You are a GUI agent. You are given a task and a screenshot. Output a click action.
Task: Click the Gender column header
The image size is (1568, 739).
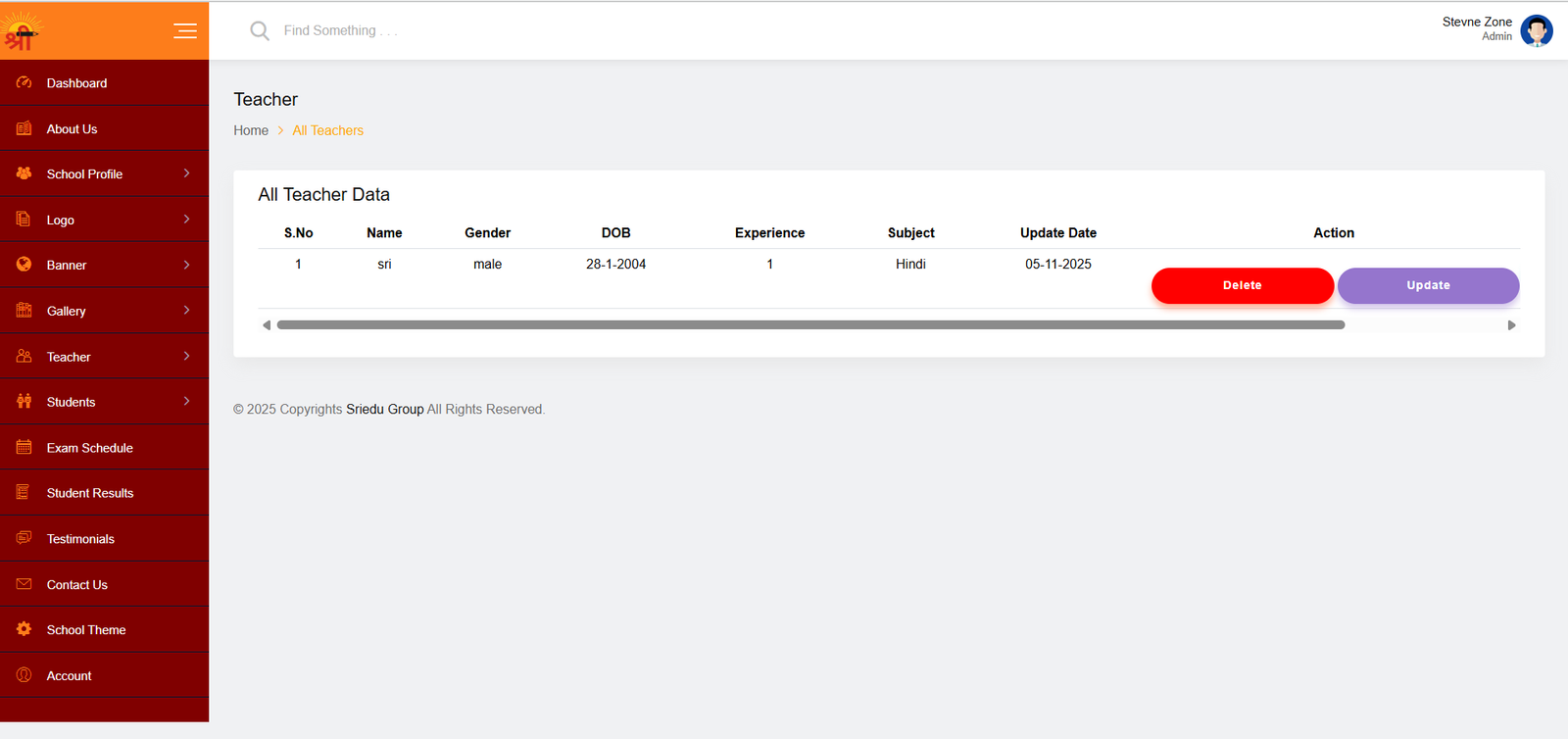[487, 233]
